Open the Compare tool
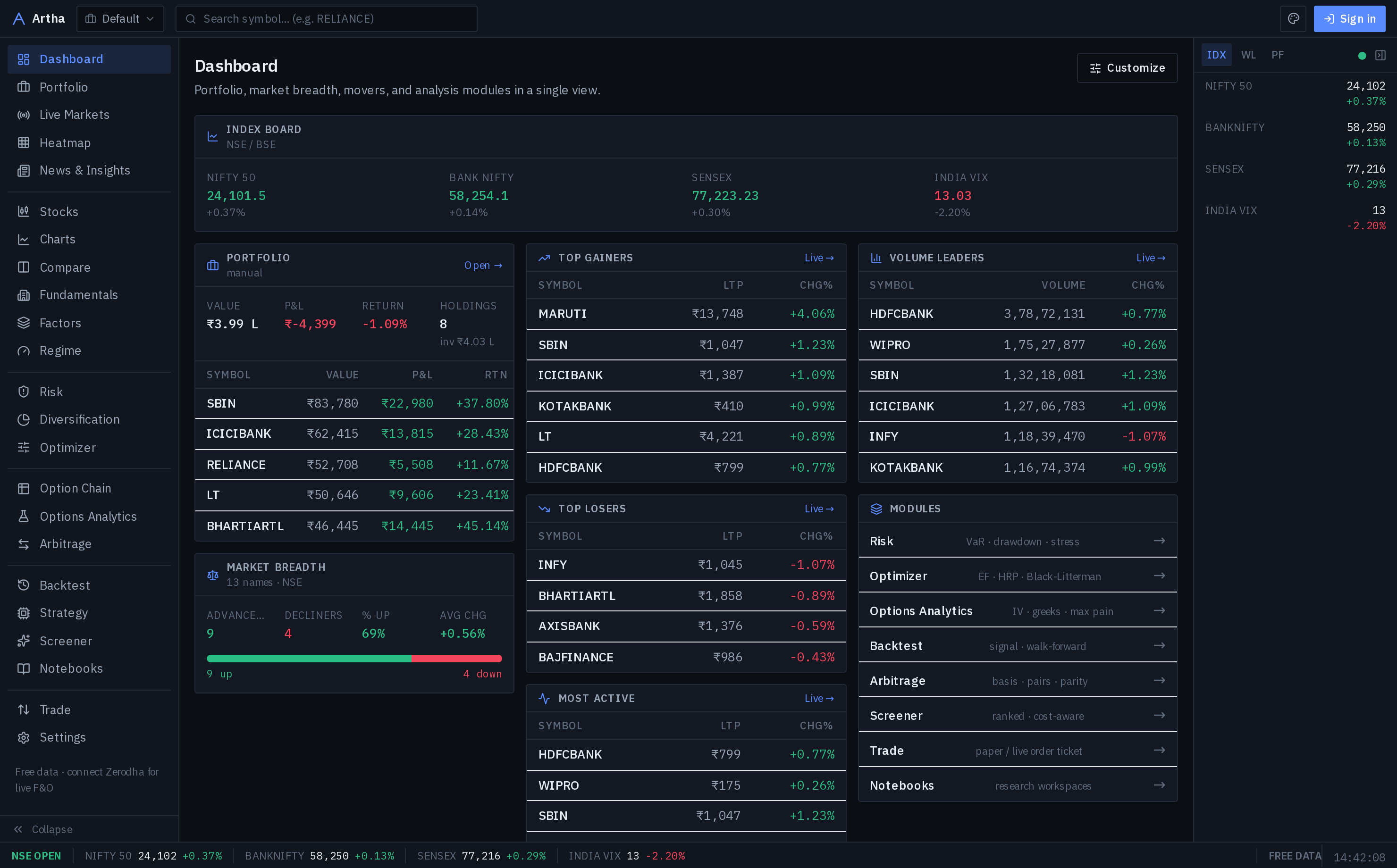Viewport: 1397px width, 868px height. [89, 267]
